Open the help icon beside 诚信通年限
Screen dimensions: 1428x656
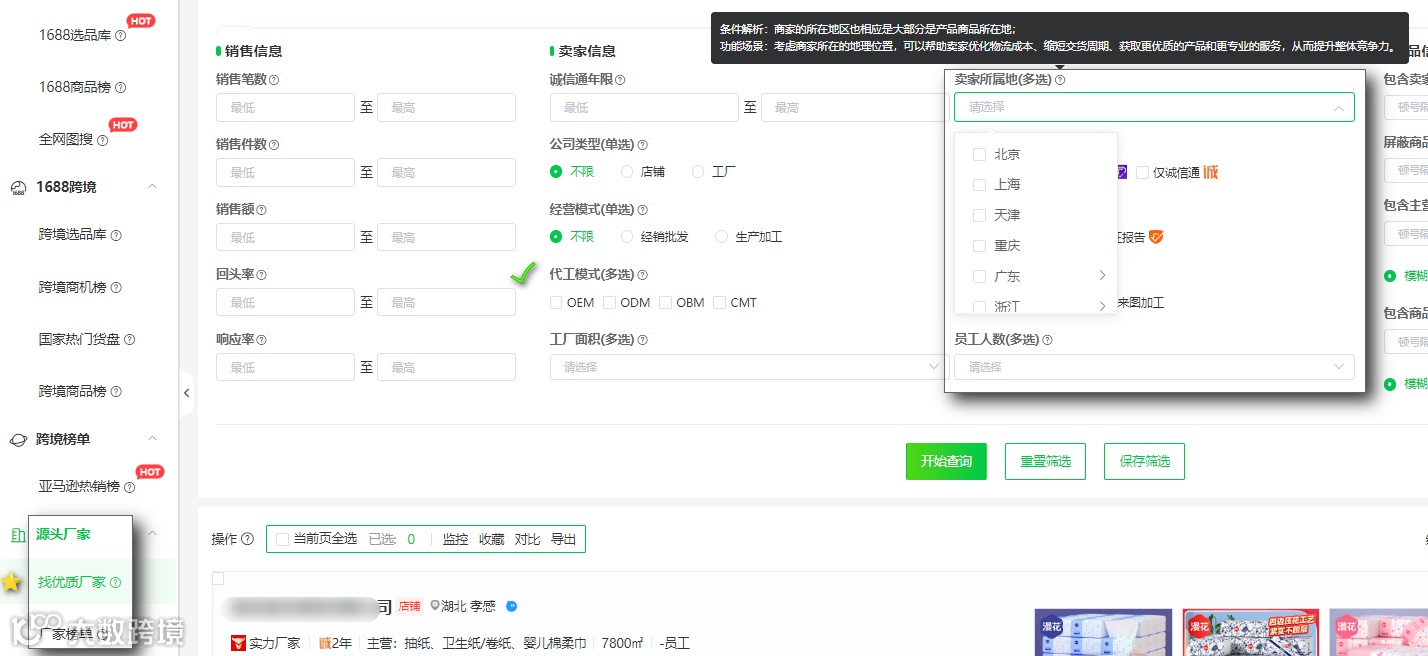620,80
